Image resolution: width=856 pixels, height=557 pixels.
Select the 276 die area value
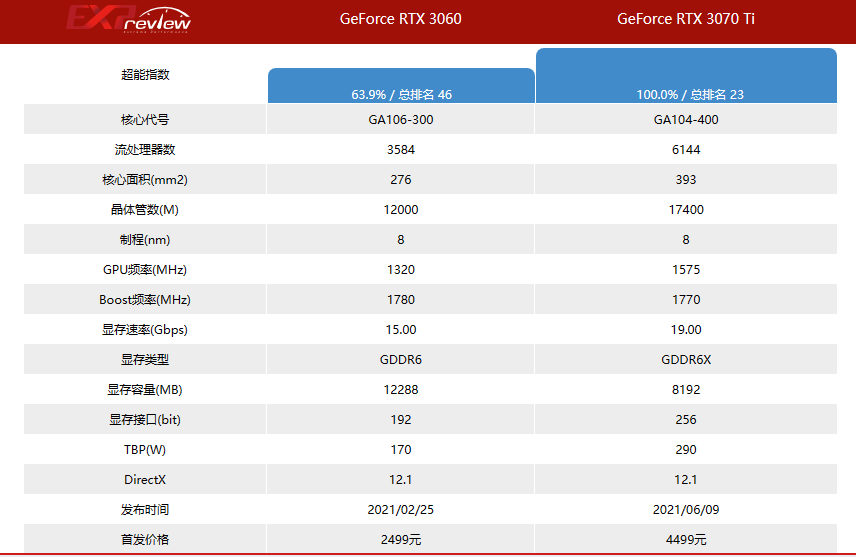point(401,180)
